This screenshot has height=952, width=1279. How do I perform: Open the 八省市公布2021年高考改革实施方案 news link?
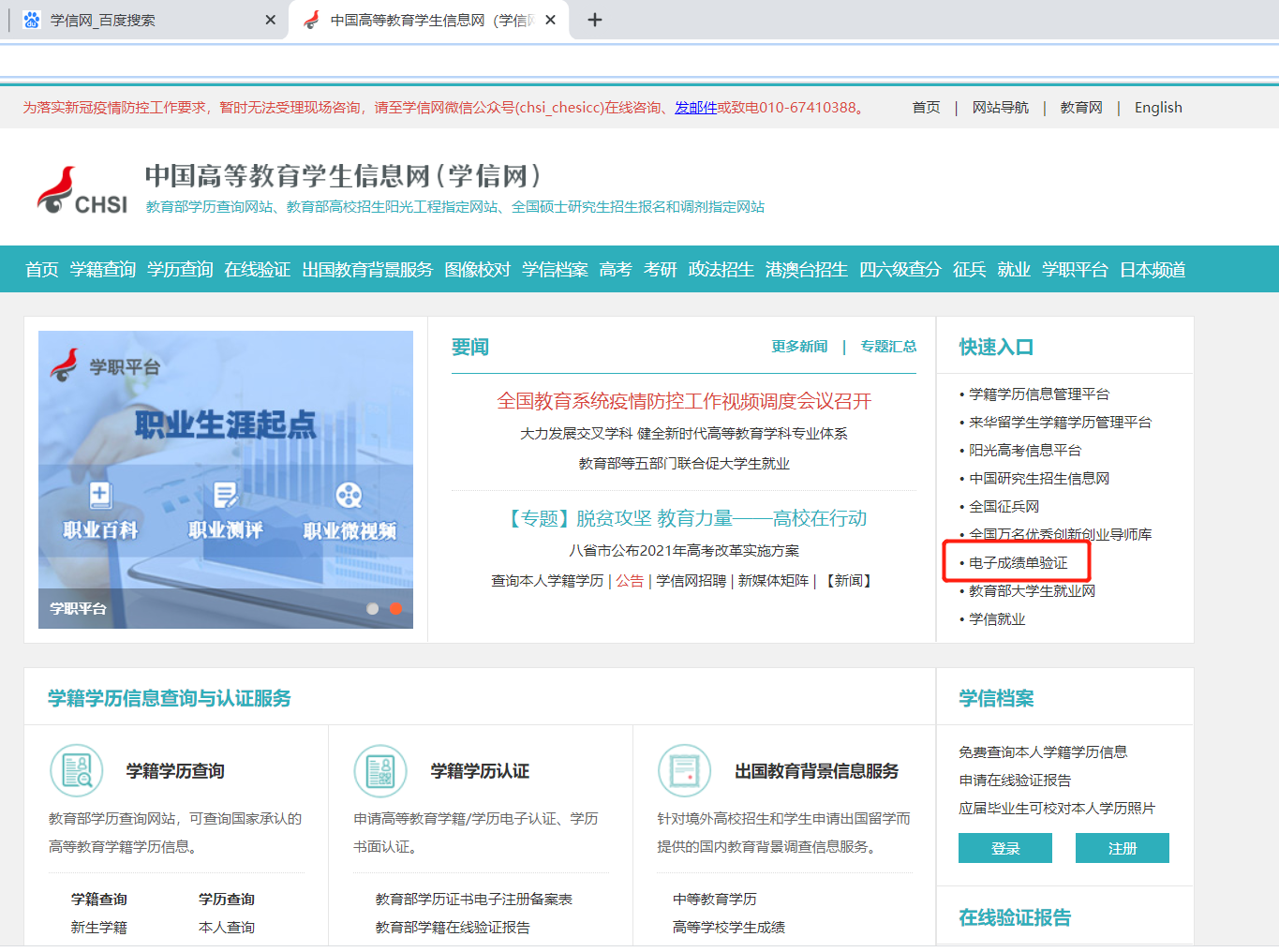684,551
